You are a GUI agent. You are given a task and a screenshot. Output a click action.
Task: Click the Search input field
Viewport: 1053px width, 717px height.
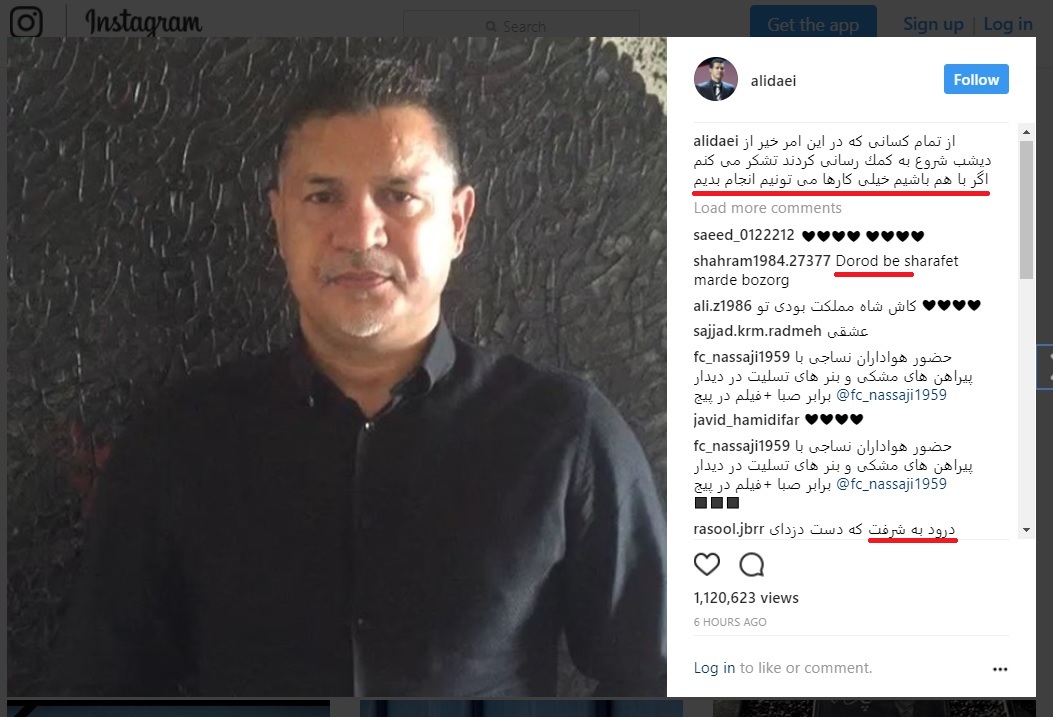tap(521, 26)
